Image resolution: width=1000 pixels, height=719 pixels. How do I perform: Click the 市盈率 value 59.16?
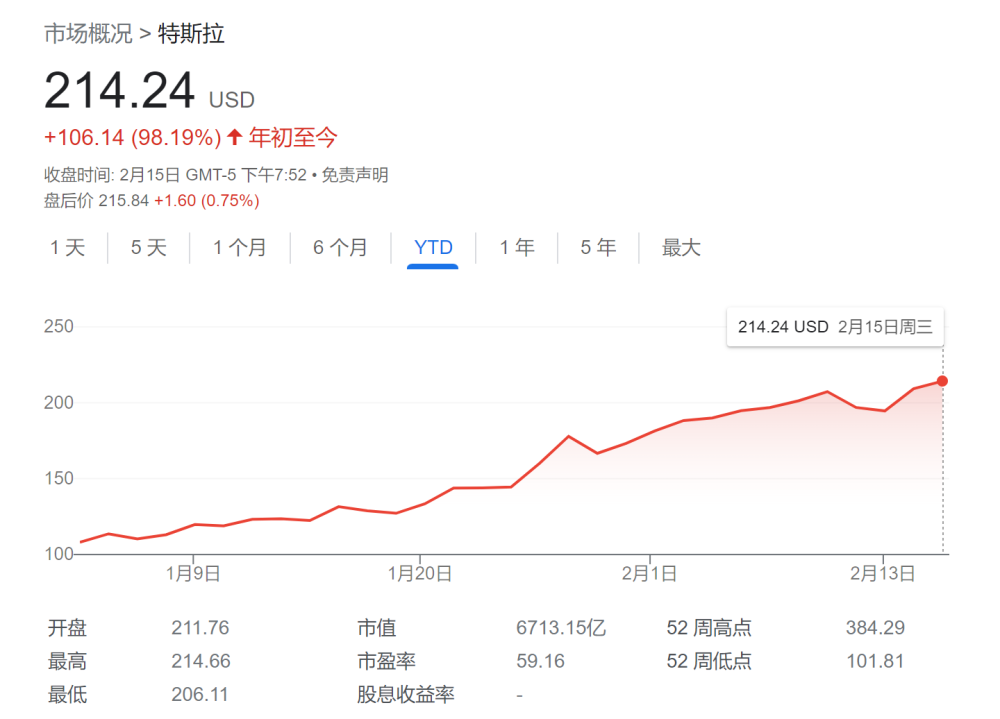pos(540,661)
